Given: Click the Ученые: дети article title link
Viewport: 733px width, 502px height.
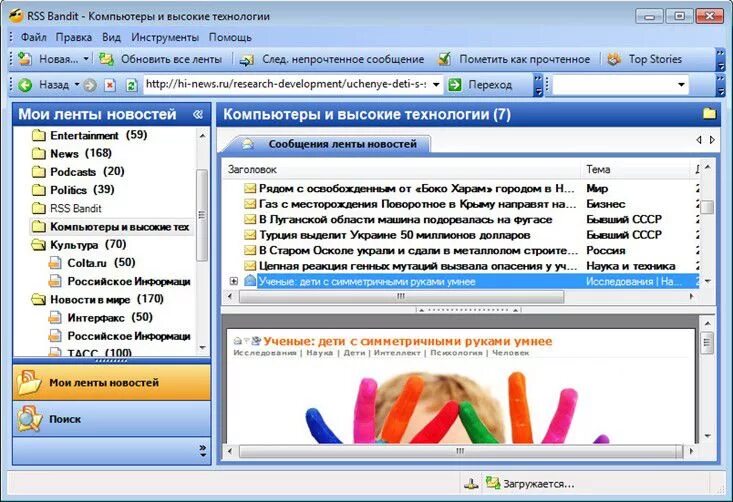Looking at the screenshot, I should (408, 341).
